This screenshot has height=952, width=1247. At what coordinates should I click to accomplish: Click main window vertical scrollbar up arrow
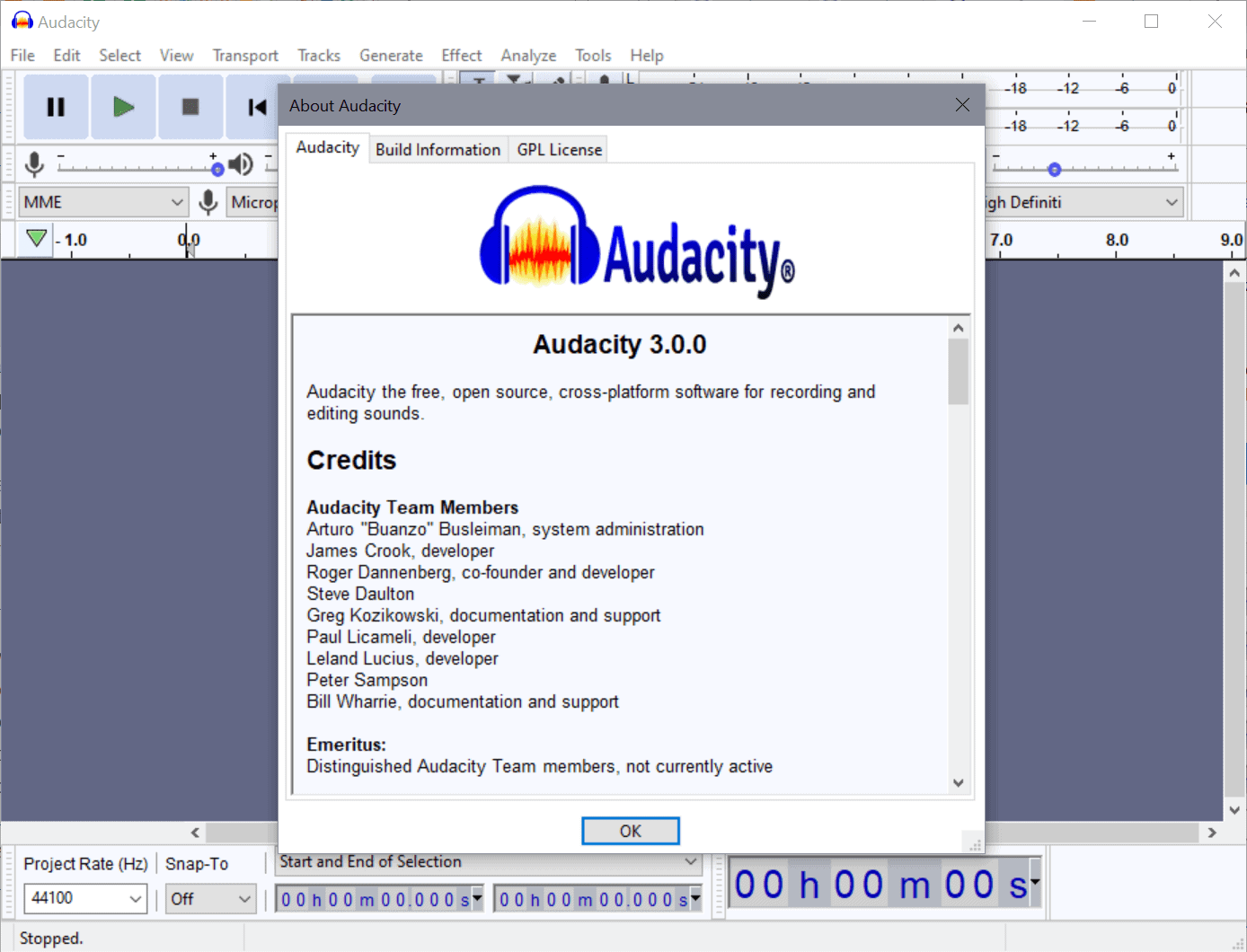(1234, 272)
